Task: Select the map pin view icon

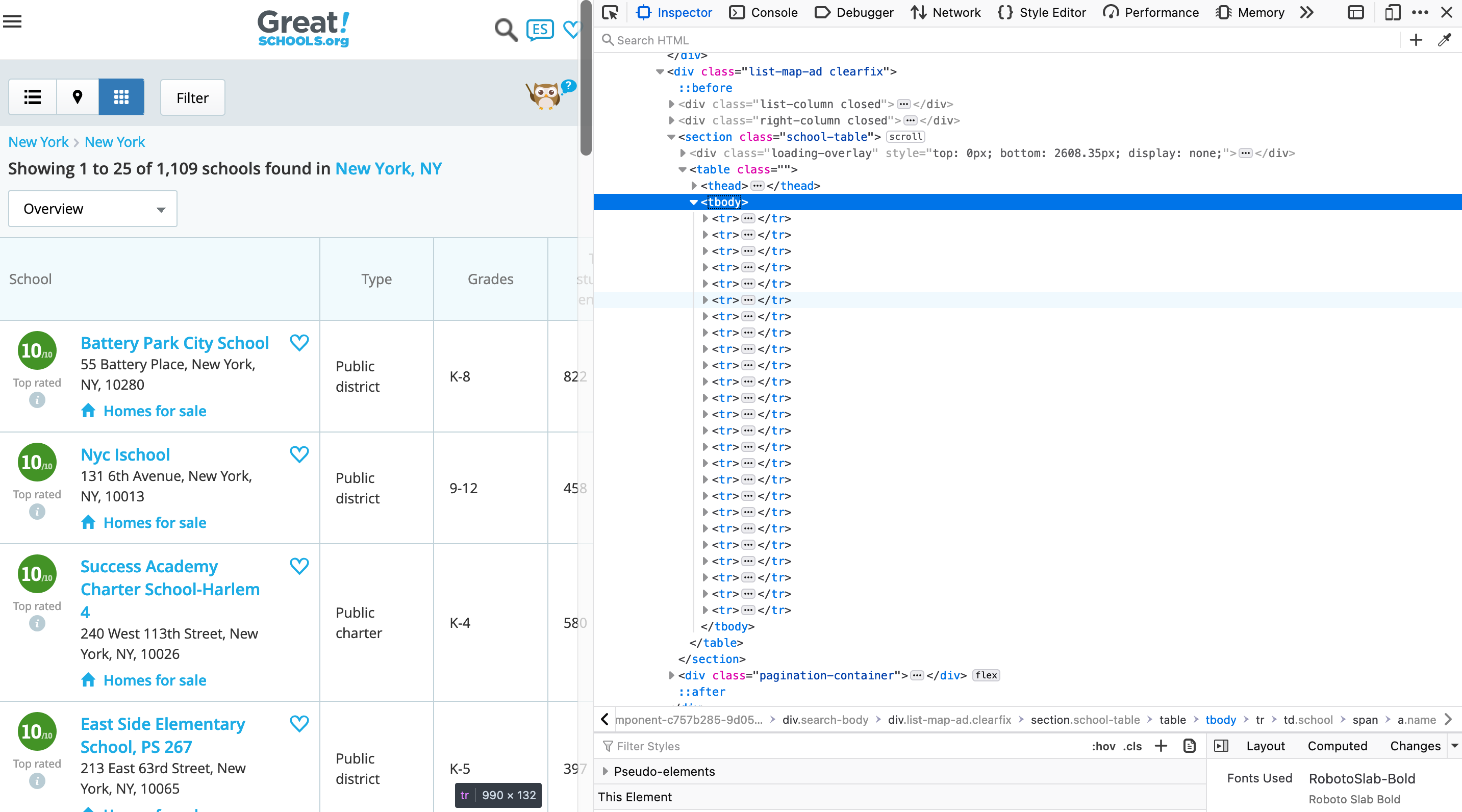Action: (x=78, y=97)
